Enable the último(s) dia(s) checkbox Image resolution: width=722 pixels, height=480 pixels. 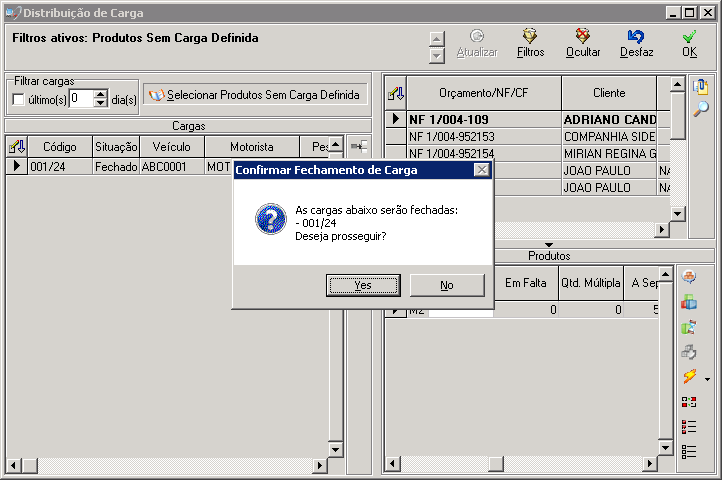(18, 99)
